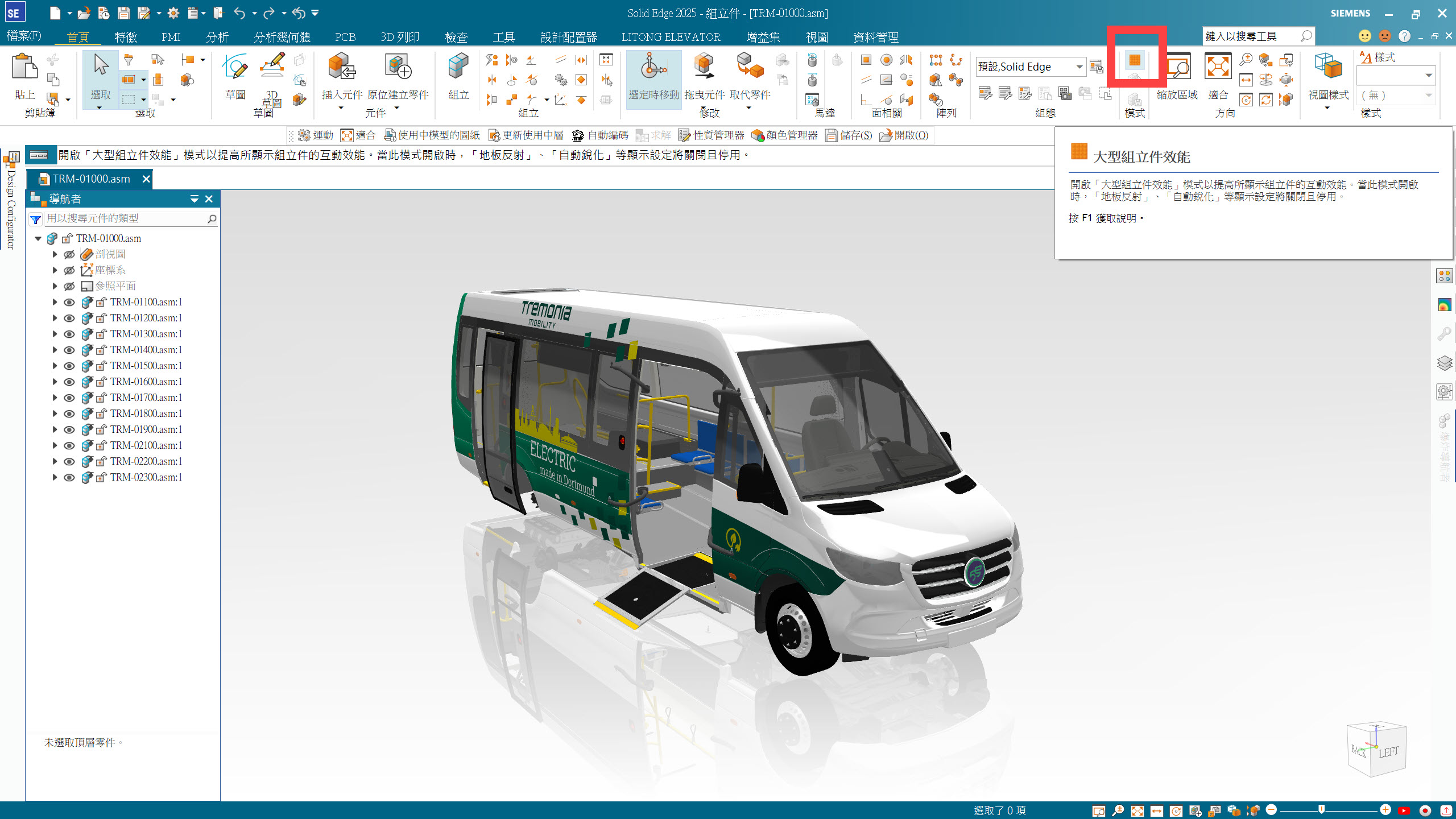
Task: Open the 3D Print (3D 列印) tab
Action: (400, 37)
